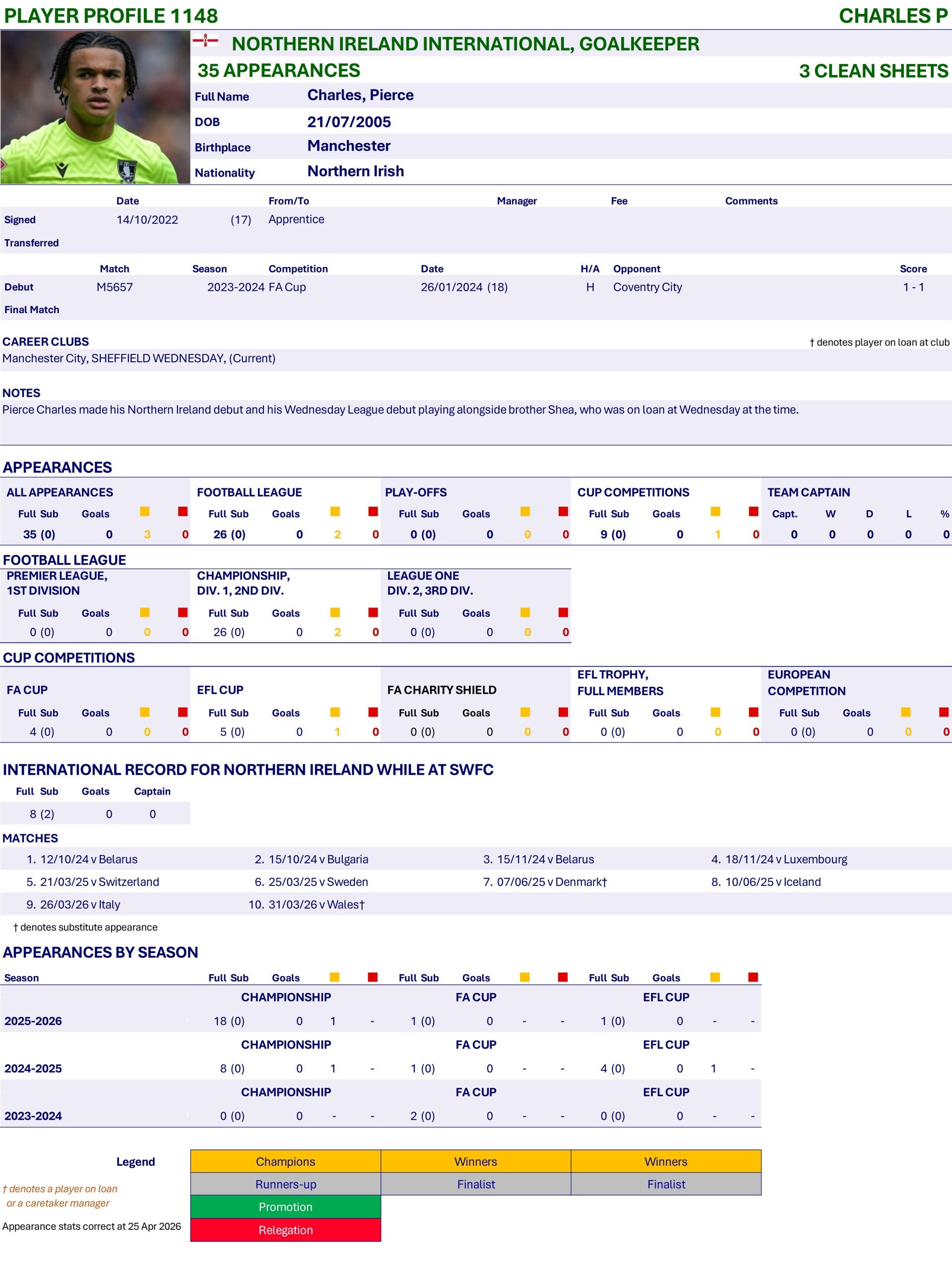Click the grey Runners-up legend cell
The height and width of the screenshot is (1265, 952).
pos(285,1184)
